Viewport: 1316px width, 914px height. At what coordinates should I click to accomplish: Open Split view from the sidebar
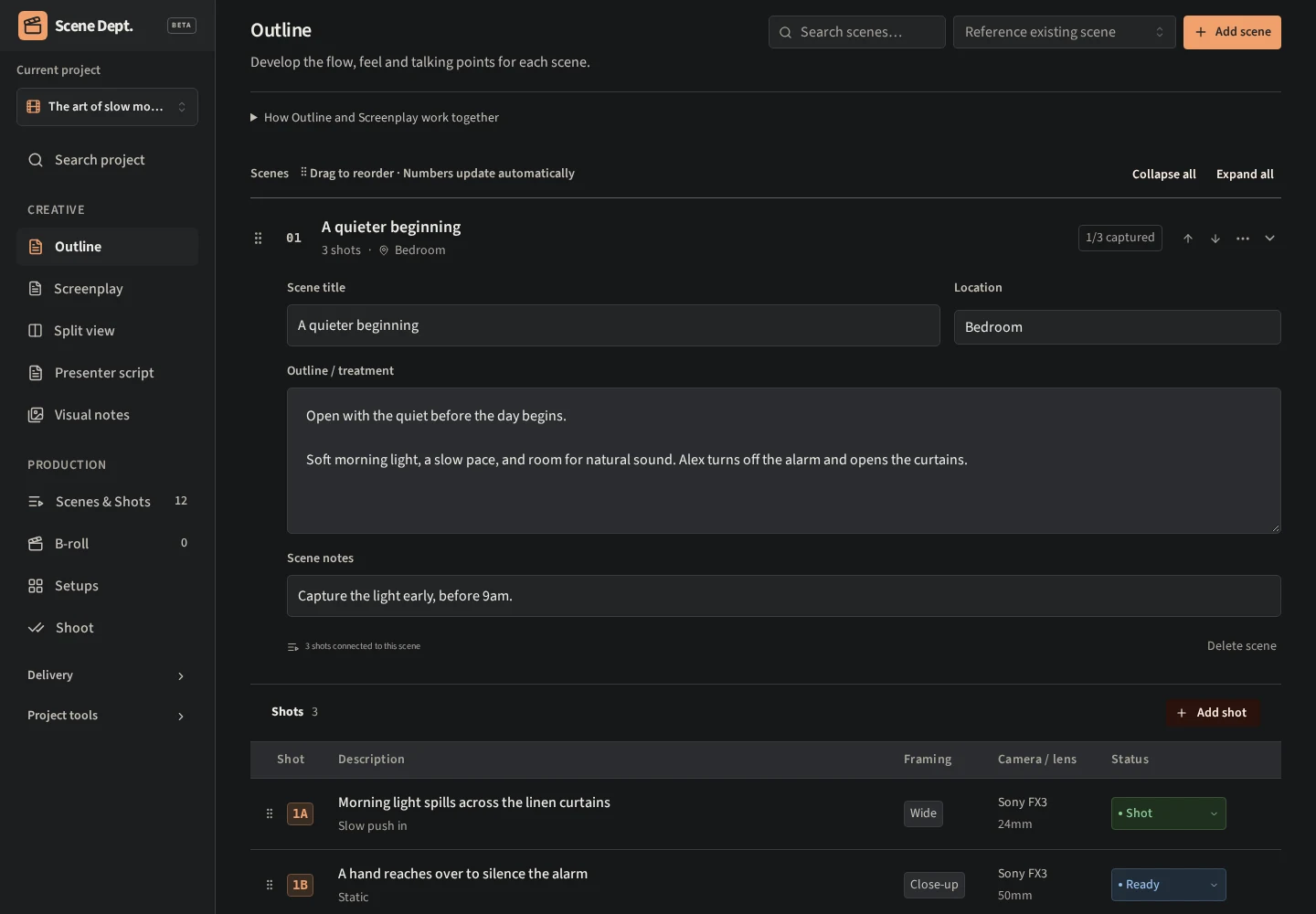tap(107, 331)
